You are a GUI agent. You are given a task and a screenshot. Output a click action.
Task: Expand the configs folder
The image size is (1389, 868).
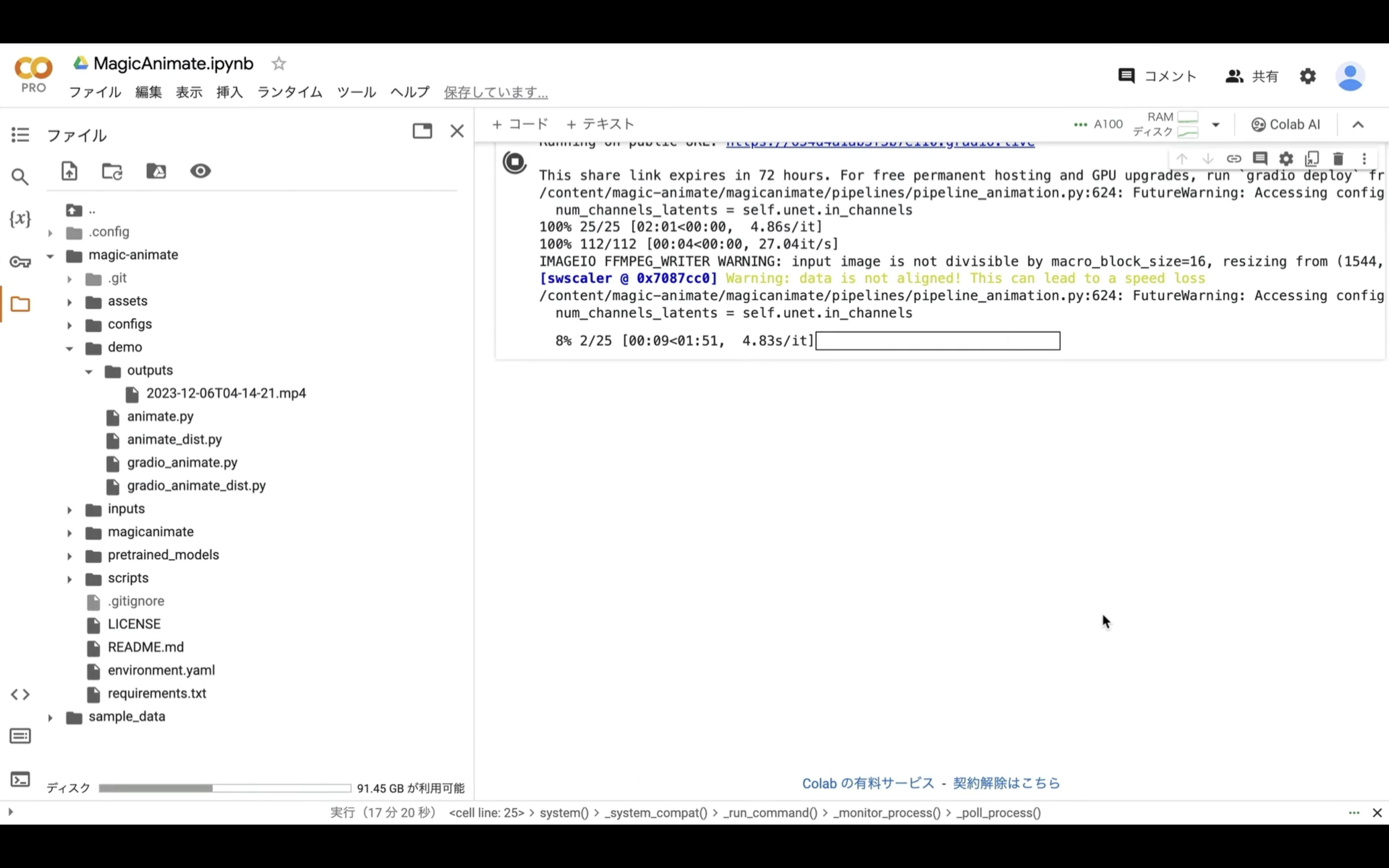tap(69, 325)
